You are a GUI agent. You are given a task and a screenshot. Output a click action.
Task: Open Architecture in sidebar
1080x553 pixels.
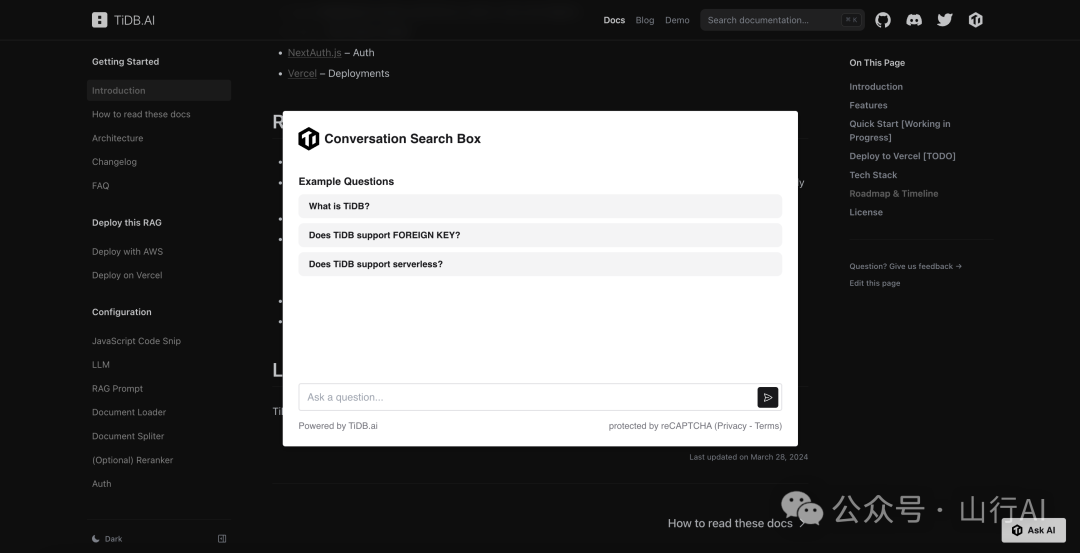click(x=118, y=138)
